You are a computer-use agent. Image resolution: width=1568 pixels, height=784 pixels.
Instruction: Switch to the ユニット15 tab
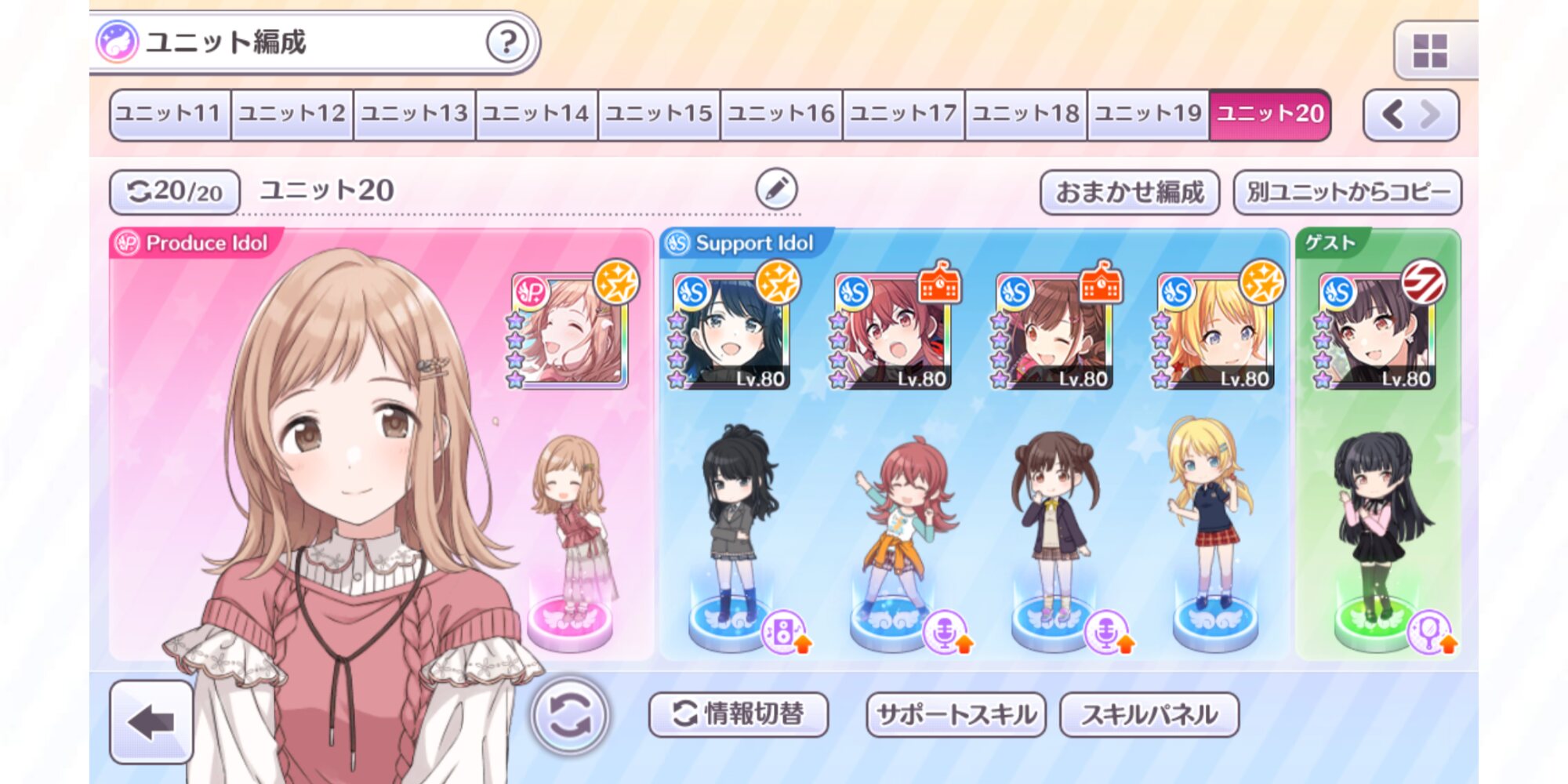coord(659,114)
